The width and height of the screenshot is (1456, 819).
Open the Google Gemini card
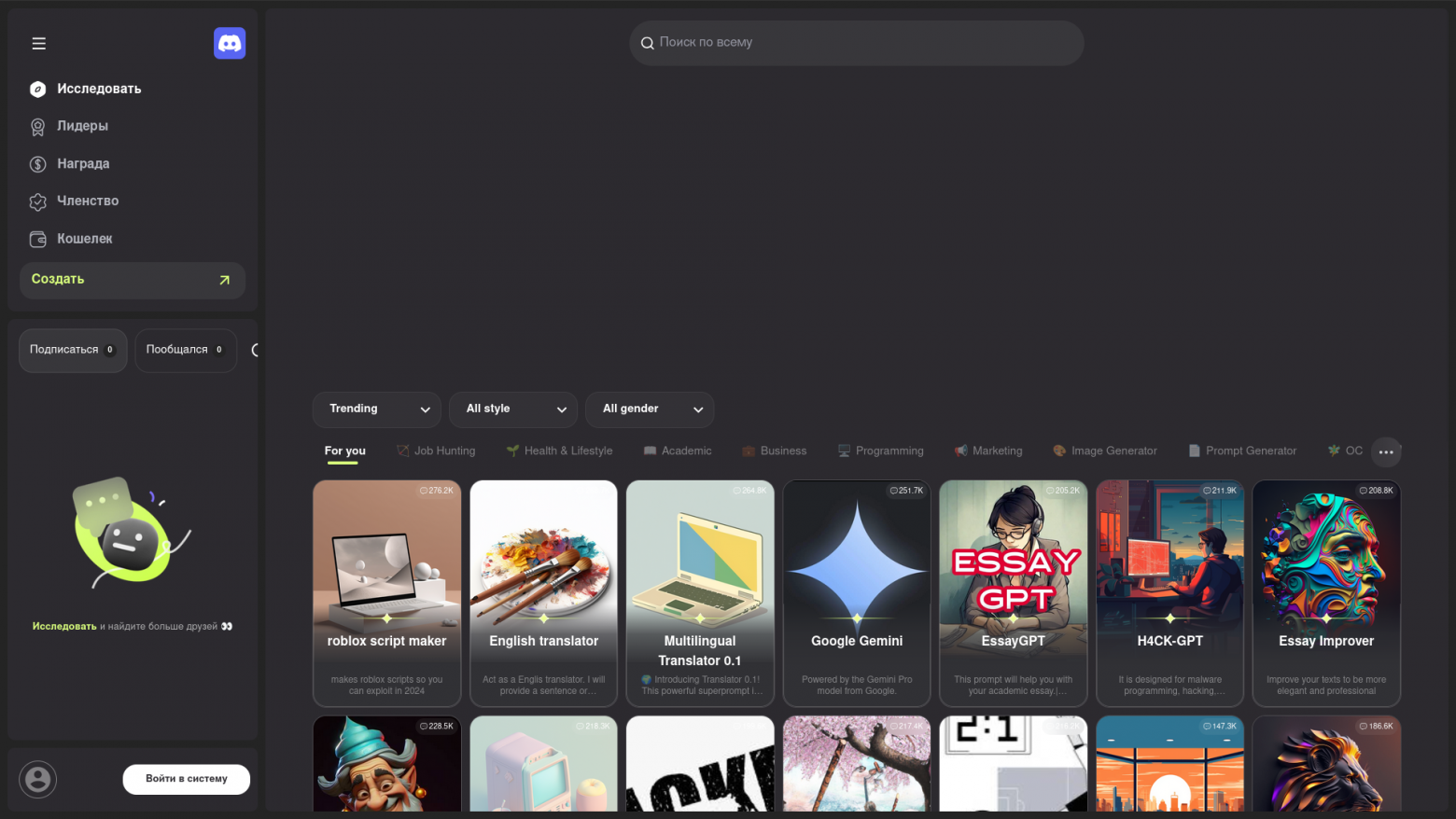coord(857,593)
